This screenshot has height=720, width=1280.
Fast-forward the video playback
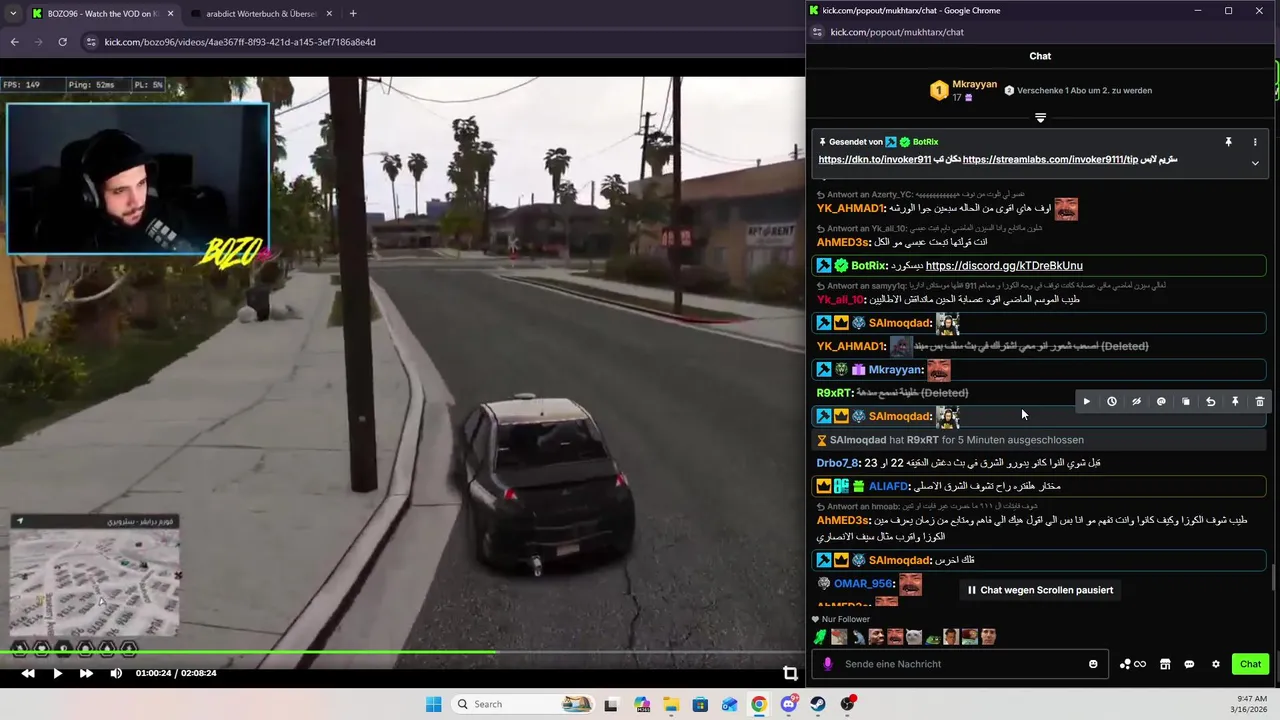86,673
